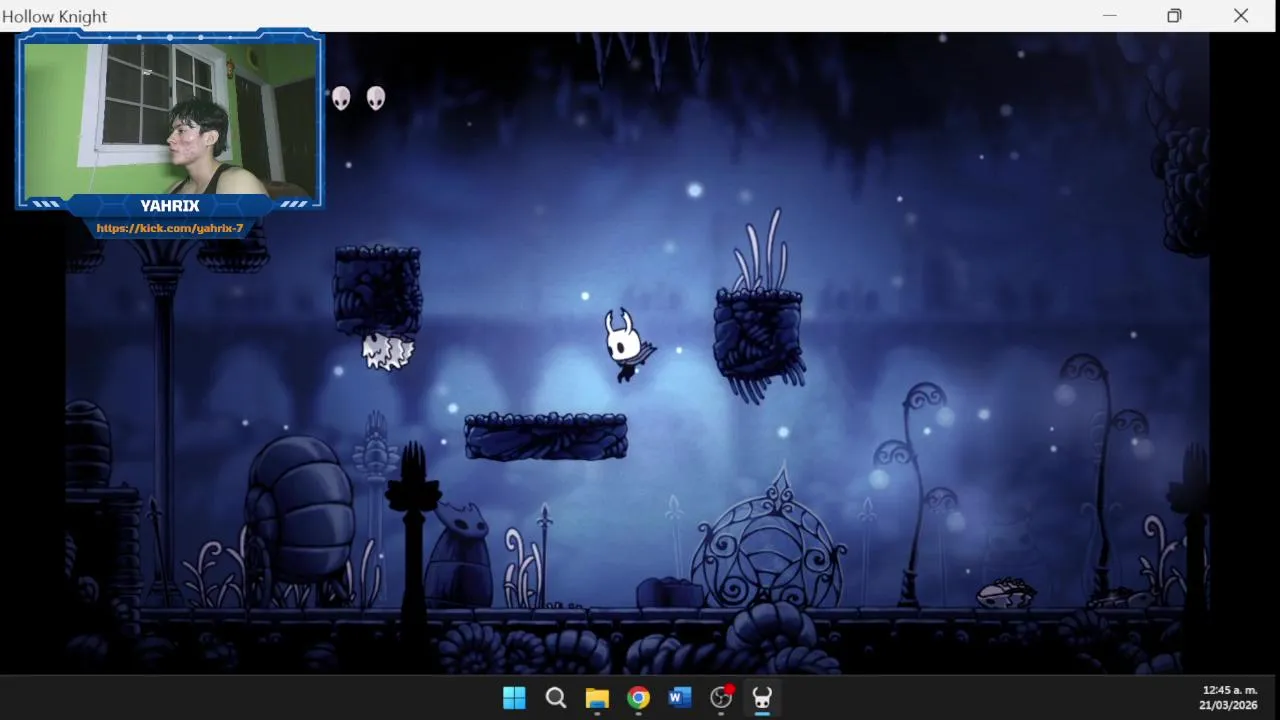
Task: Restore down the Hollow Knight window
Action: (x=1174, y=16)
